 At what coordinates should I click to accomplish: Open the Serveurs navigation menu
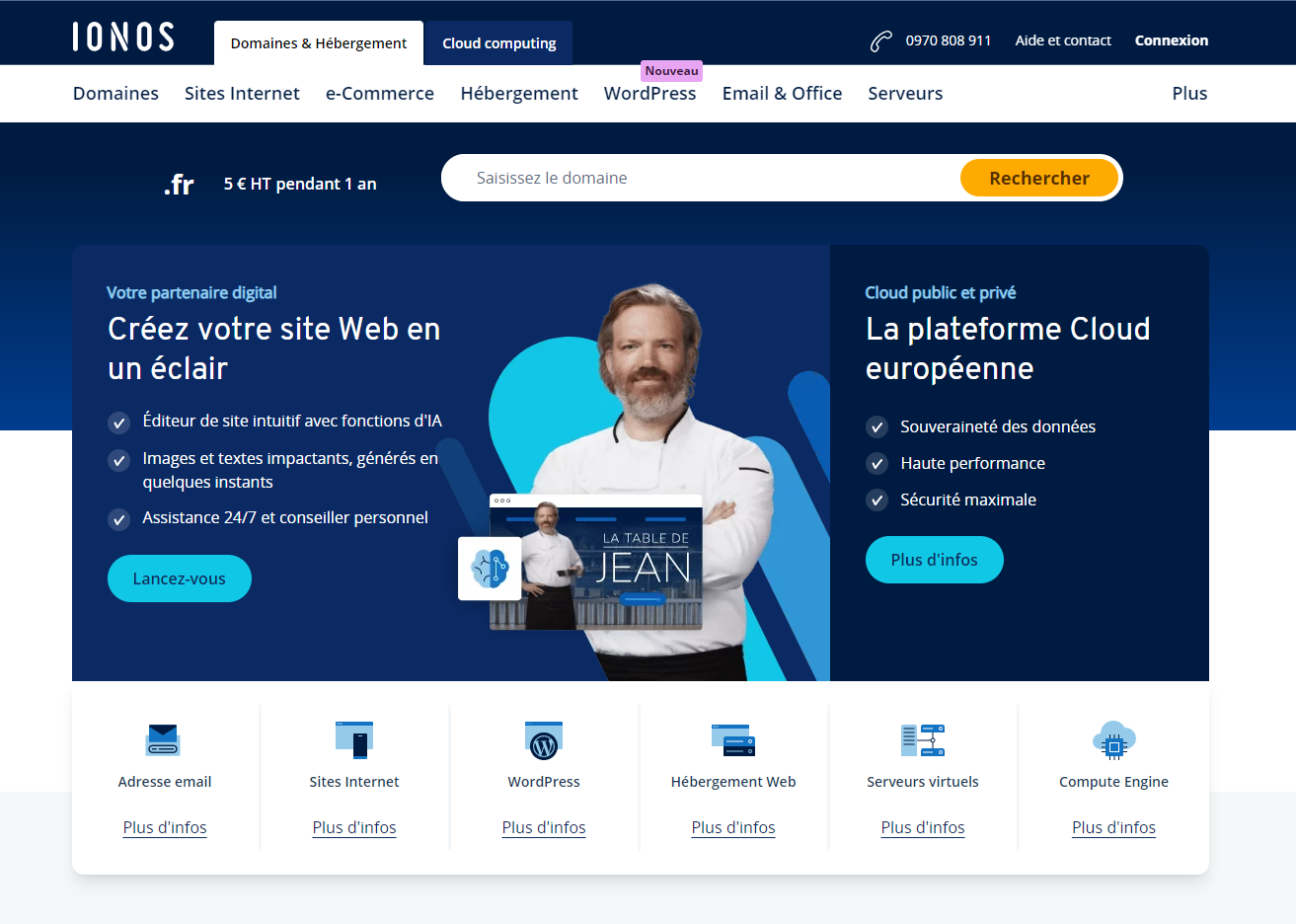click(905, 94)
